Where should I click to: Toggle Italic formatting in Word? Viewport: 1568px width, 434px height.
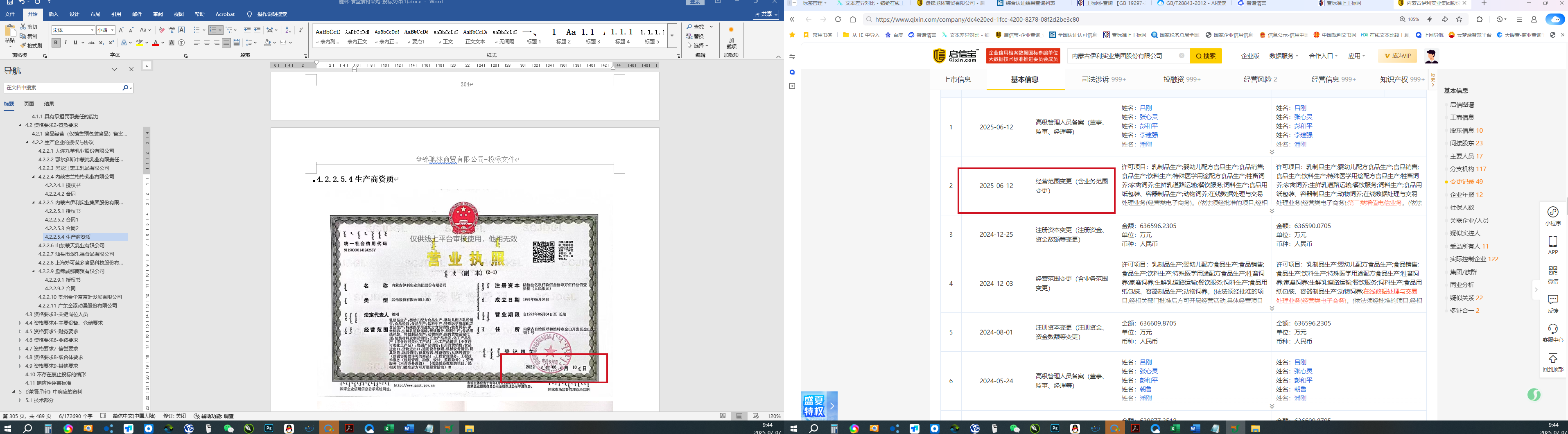66,43
